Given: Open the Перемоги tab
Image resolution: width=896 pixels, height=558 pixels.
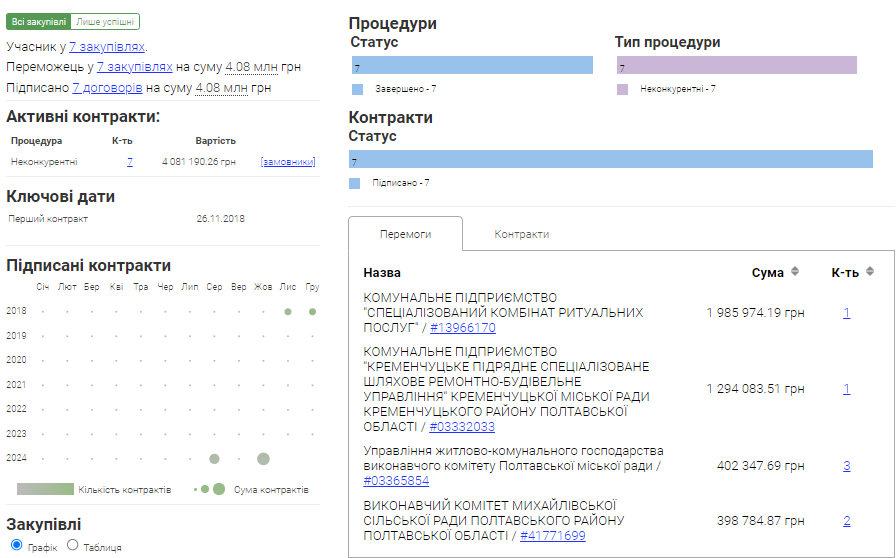Looking at the screenshot, I should [x=406, y=234].
